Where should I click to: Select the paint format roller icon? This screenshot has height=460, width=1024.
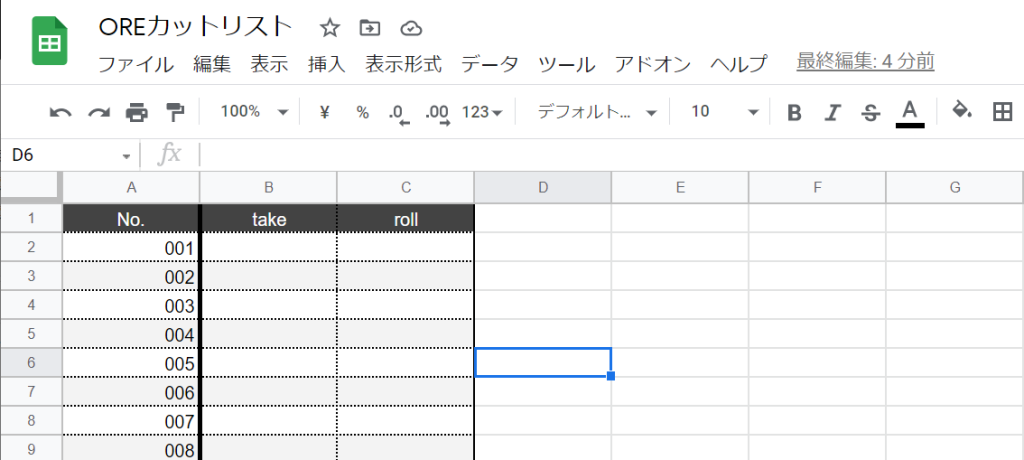coord(175,112)
